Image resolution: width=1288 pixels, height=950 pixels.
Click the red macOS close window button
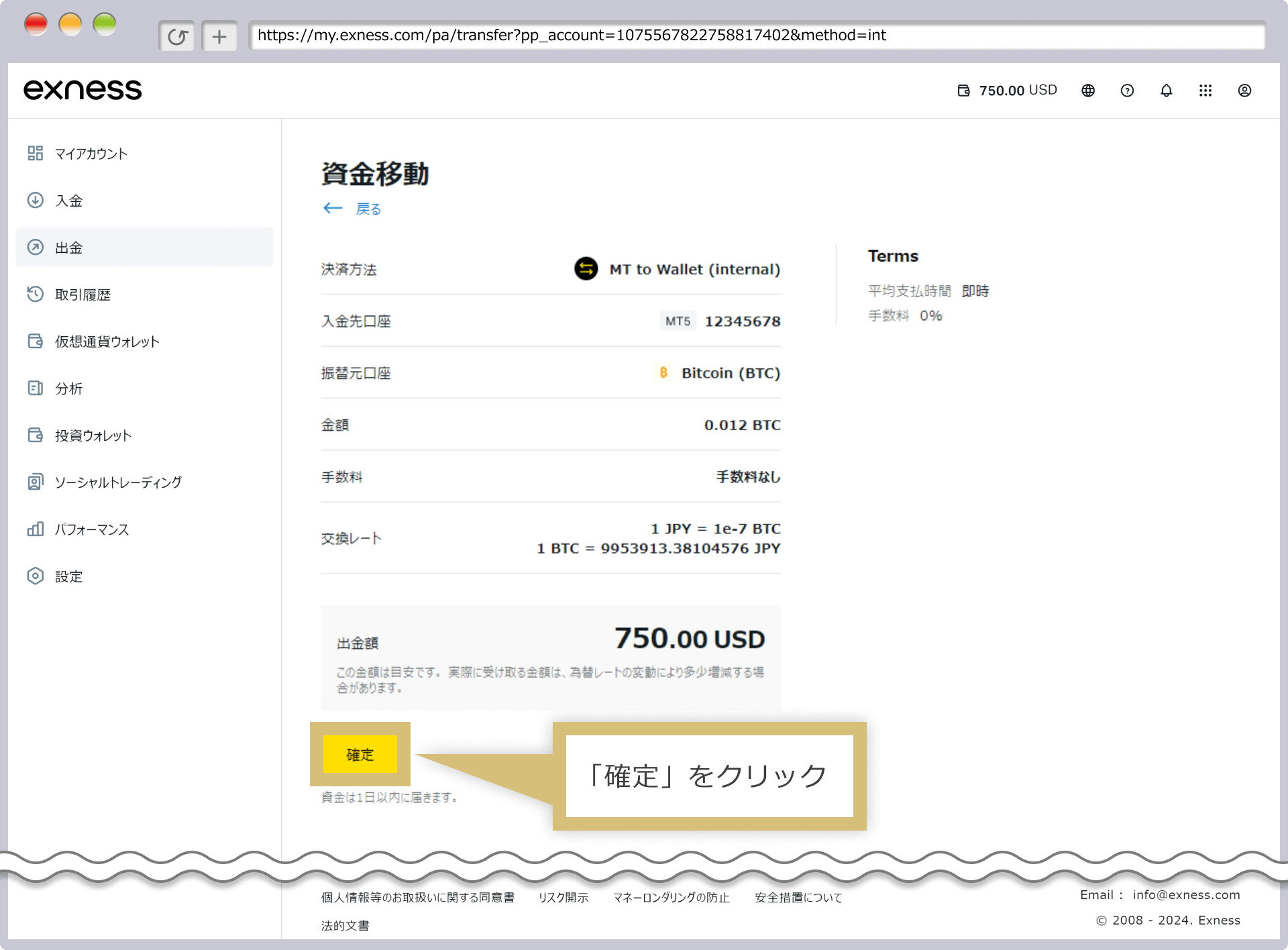pos(36,24)
